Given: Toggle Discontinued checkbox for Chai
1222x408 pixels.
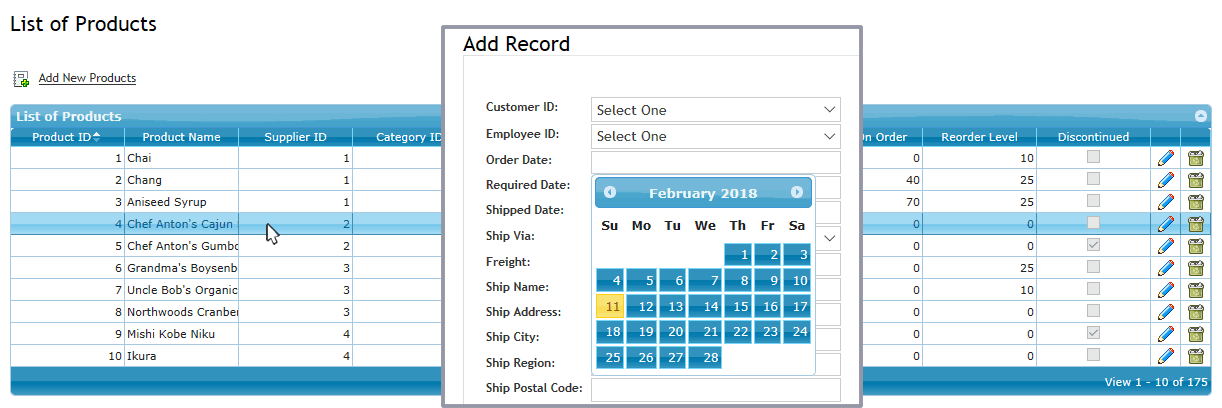Looking at the screenshot, I should 1093,157.
